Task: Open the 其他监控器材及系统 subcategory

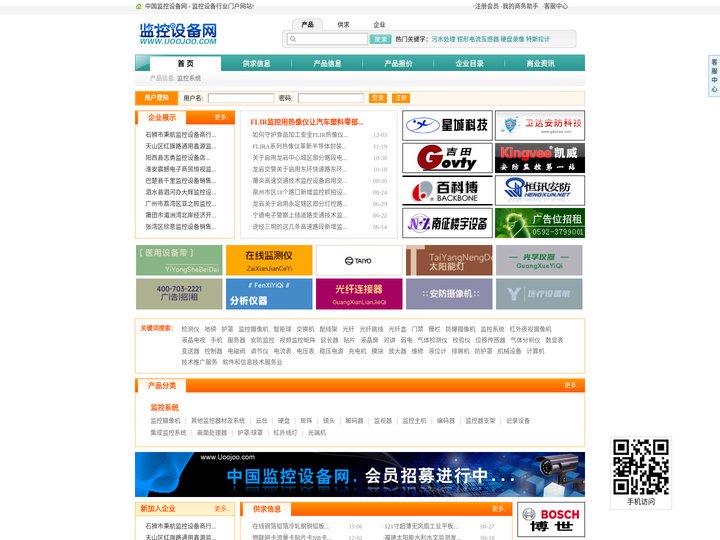Action: click(x=218, y=420)
